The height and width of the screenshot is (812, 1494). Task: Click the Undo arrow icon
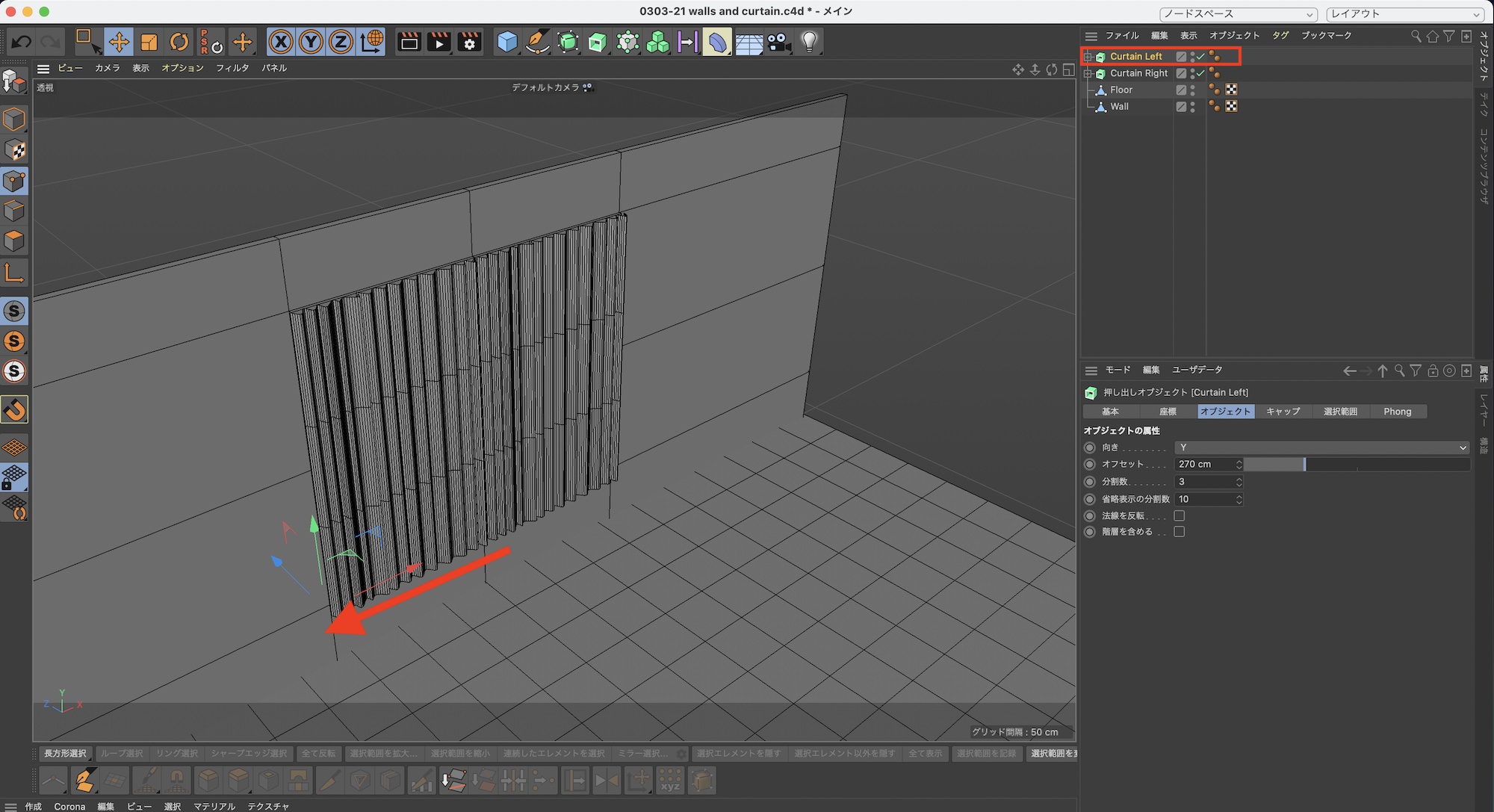[22, 42]
